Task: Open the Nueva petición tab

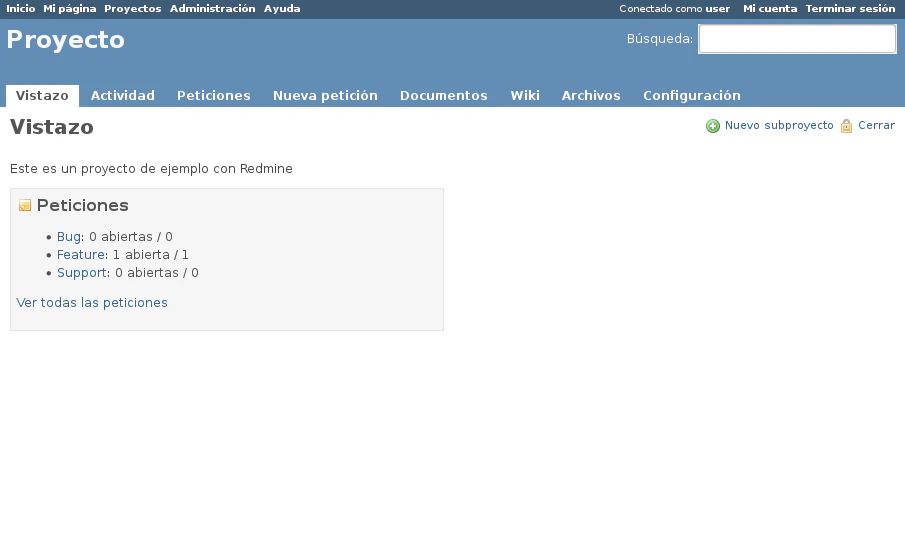Action: pos(325,96)
